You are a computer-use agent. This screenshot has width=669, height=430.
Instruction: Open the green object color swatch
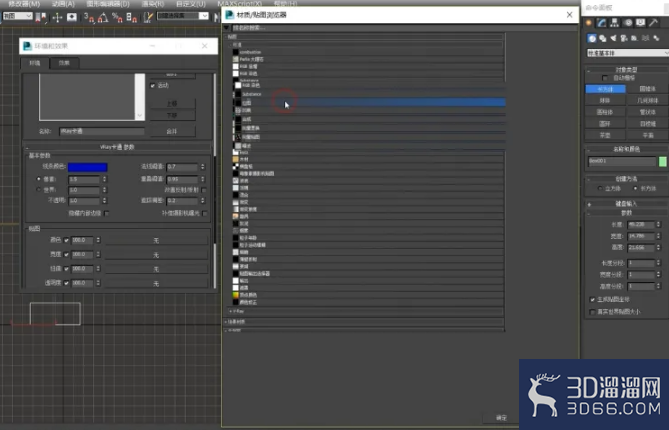pos(663,161)
